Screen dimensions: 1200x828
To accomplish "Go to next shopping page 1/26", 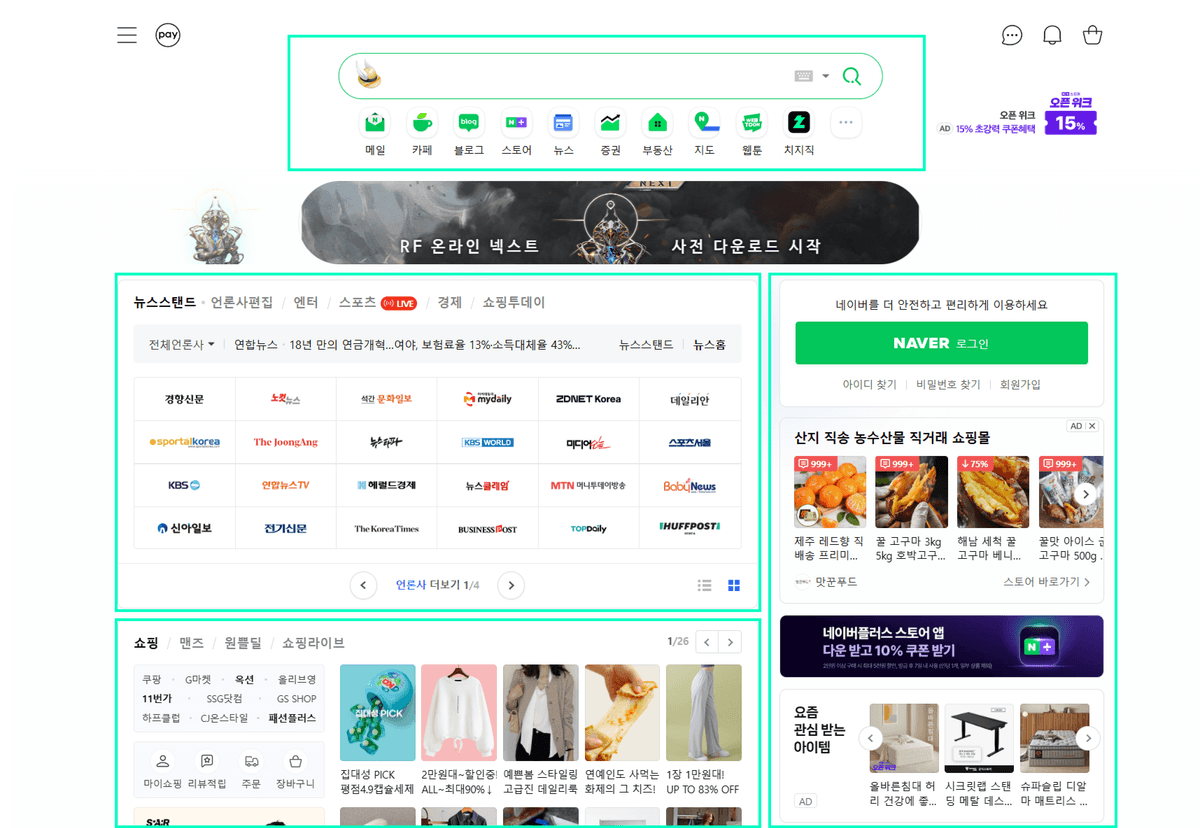I will [731, 642].
